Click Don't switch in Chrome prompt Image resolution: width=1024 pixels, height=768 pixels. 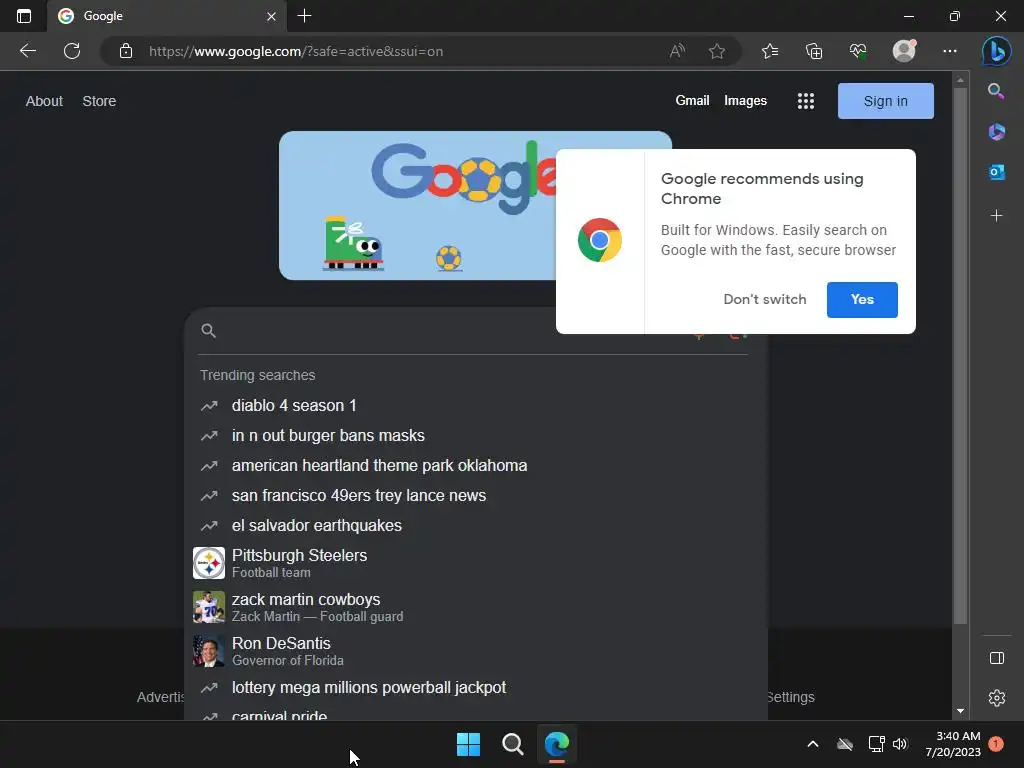click(765, 299)
